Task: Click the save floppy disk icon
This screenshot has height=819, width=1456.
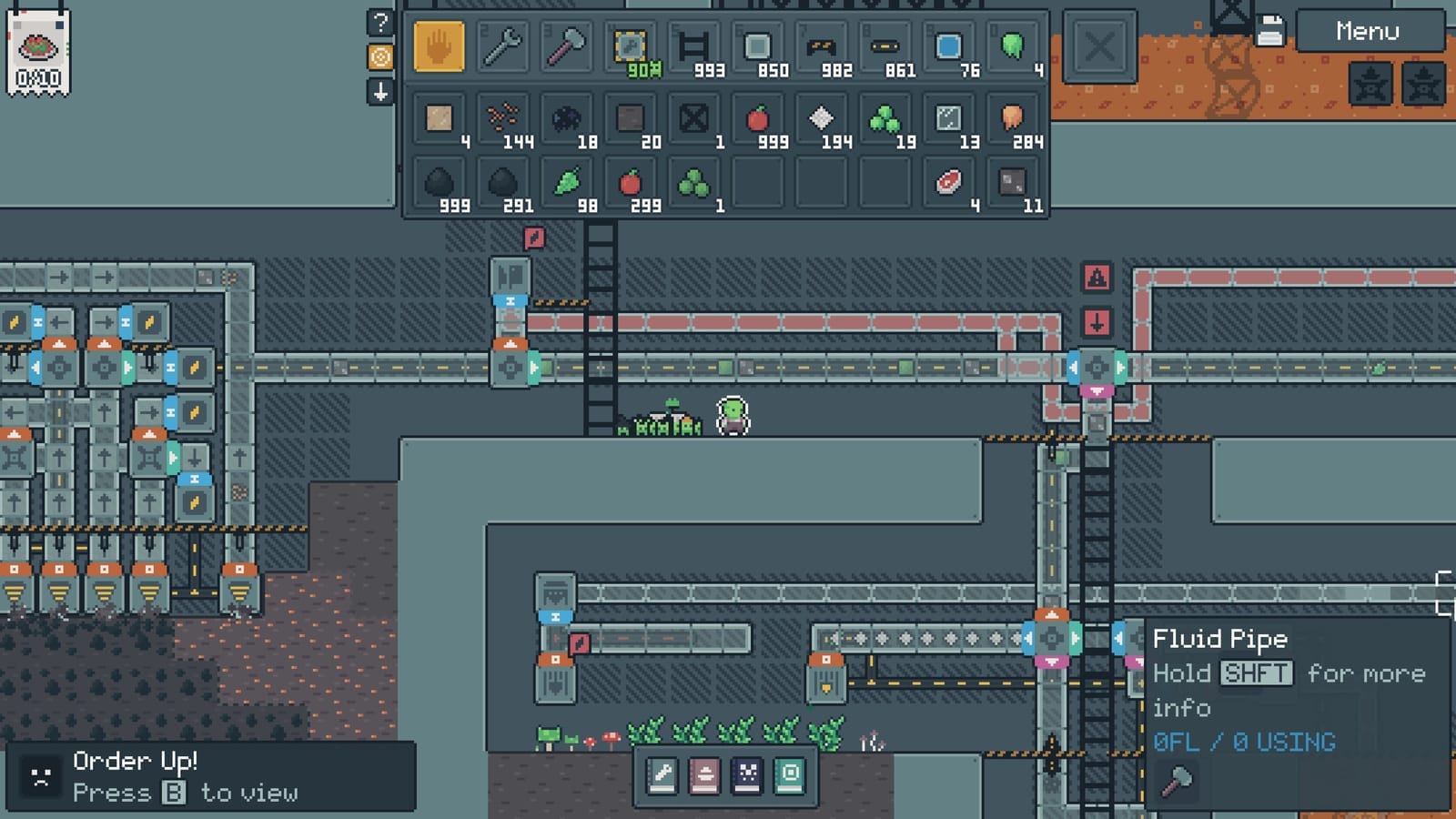Action: (1270, 31)
